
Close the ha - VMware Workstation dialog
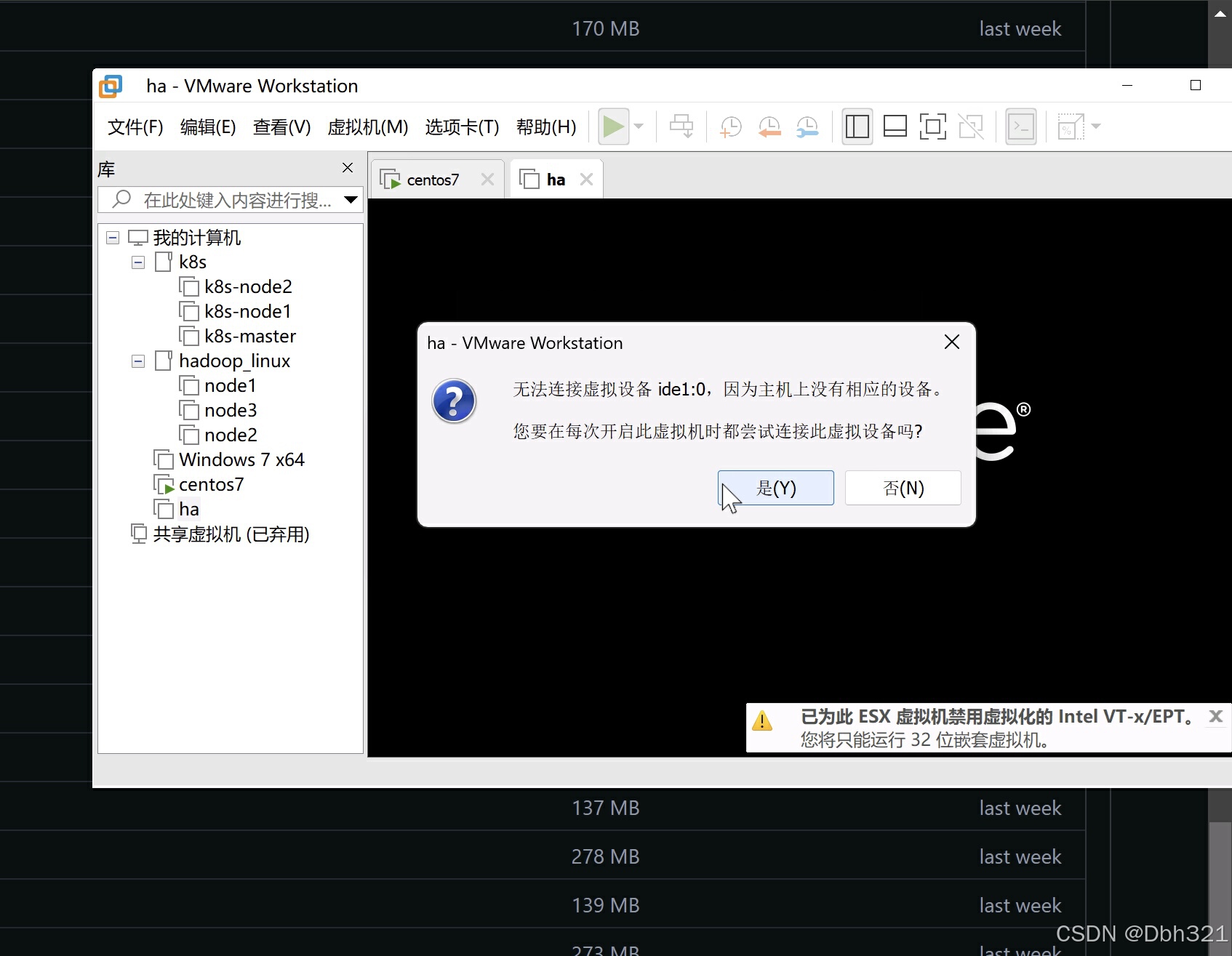tap(951, 342)
